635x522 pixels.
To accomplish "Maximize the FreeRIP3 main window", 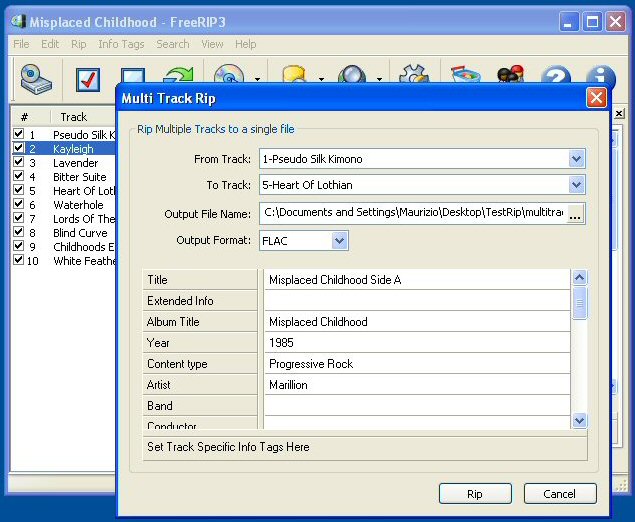I will (x=592, y=21).
